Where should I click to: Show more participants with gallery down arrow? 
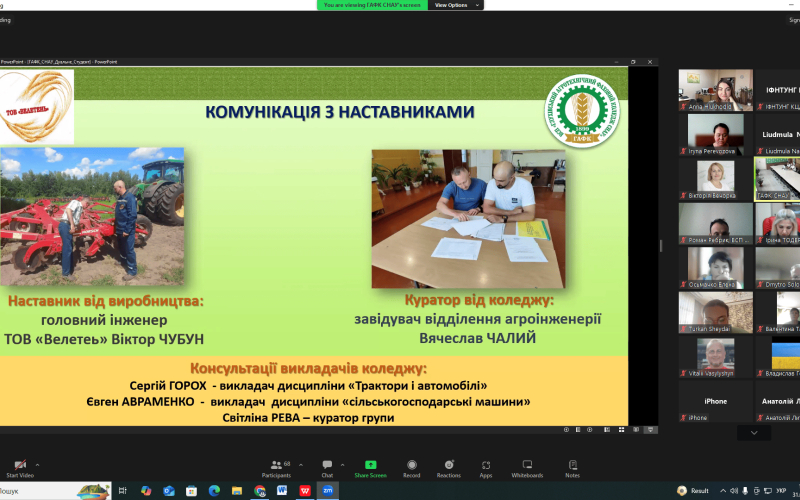click(754, 433)
